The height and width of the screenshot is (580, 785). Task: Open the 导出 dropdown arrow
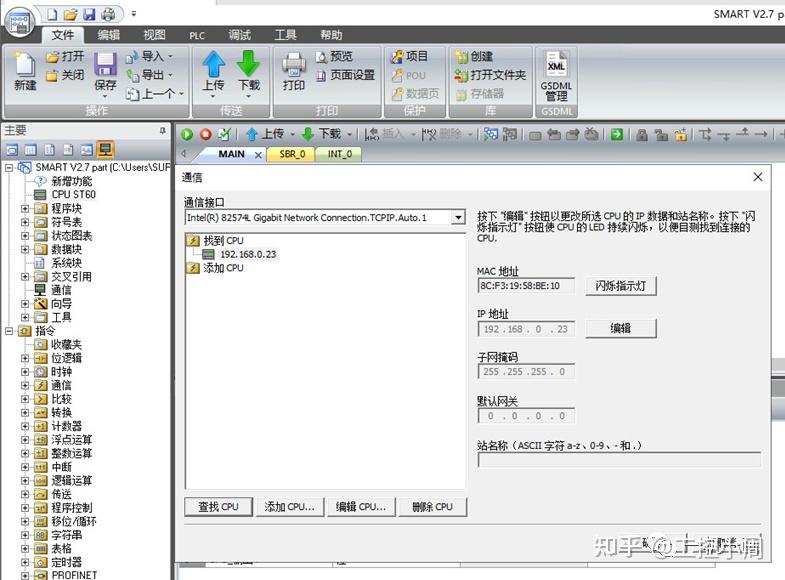pyautogui.click(x=170, y=75)
